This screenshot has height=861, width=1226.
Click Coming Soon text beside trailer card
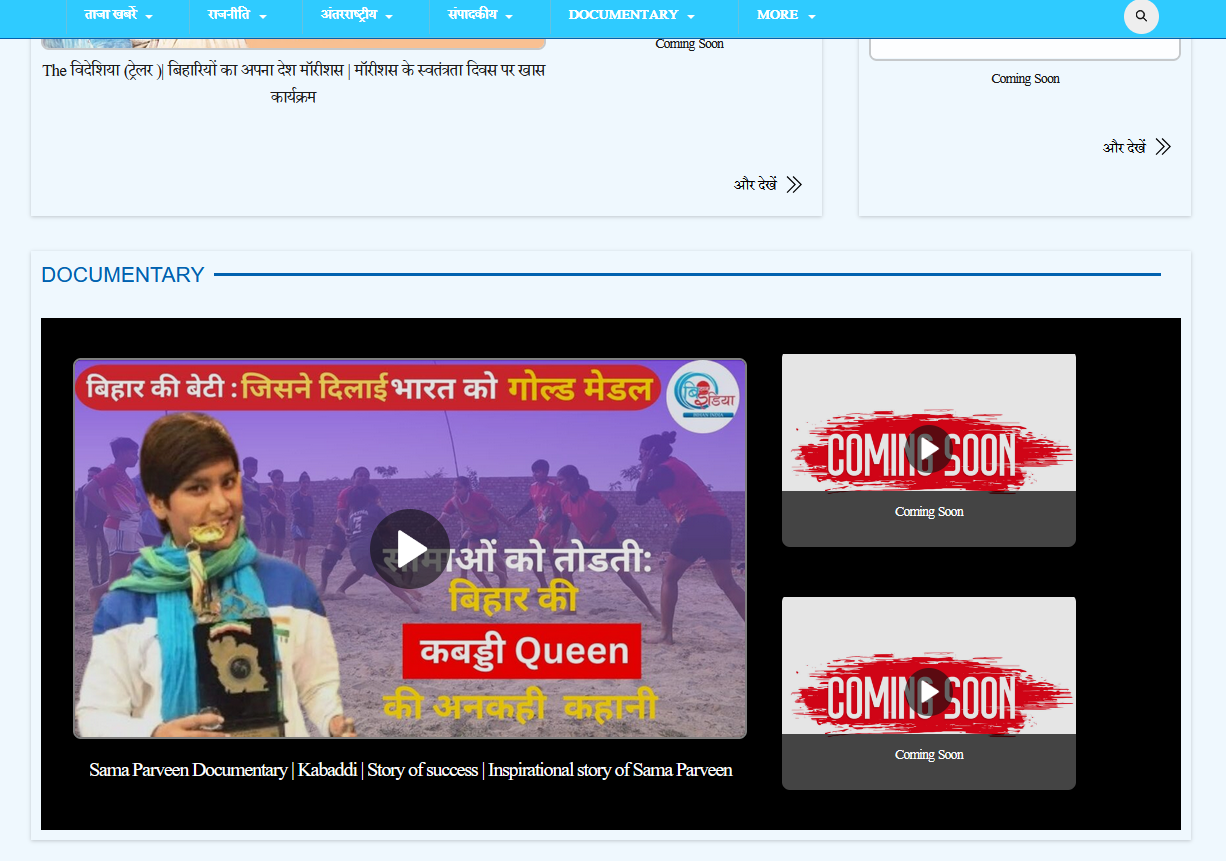pos(689,44)
